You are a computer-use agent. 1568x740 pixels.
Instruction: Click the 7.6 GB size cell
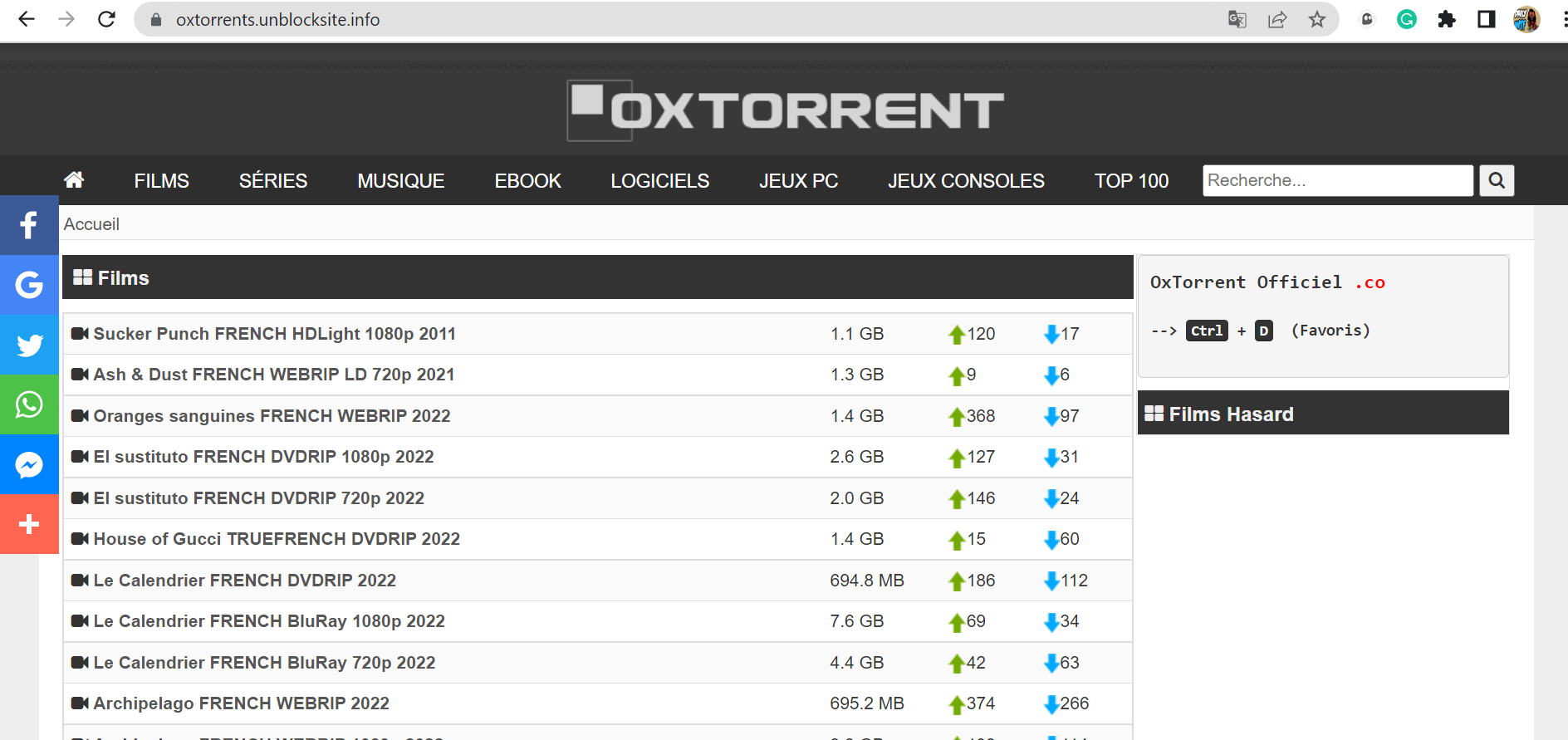click(x=857, y=621)
